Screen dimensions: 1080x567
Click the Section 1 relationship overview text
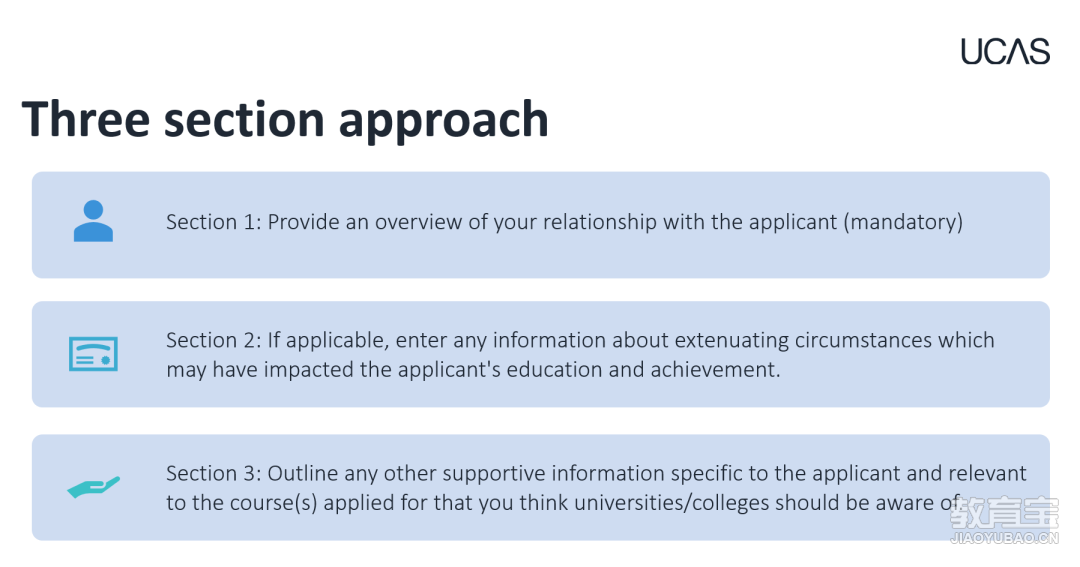coord(564,222)
